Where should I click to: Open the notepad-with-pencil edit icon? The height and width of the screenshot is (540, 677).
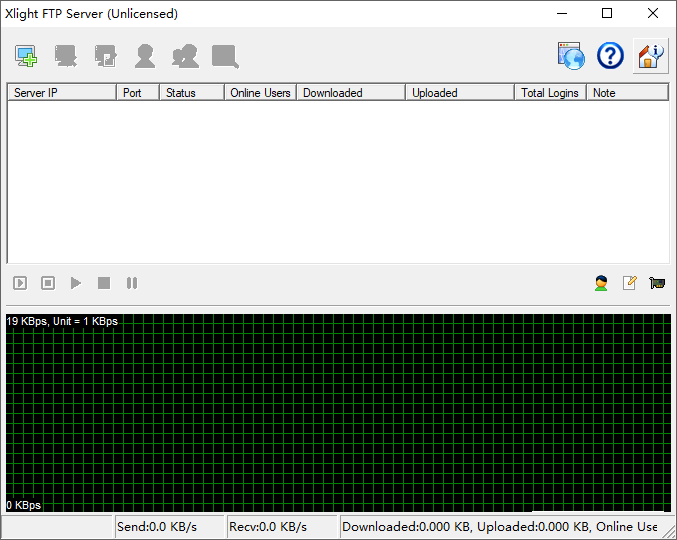click(630, 283)
